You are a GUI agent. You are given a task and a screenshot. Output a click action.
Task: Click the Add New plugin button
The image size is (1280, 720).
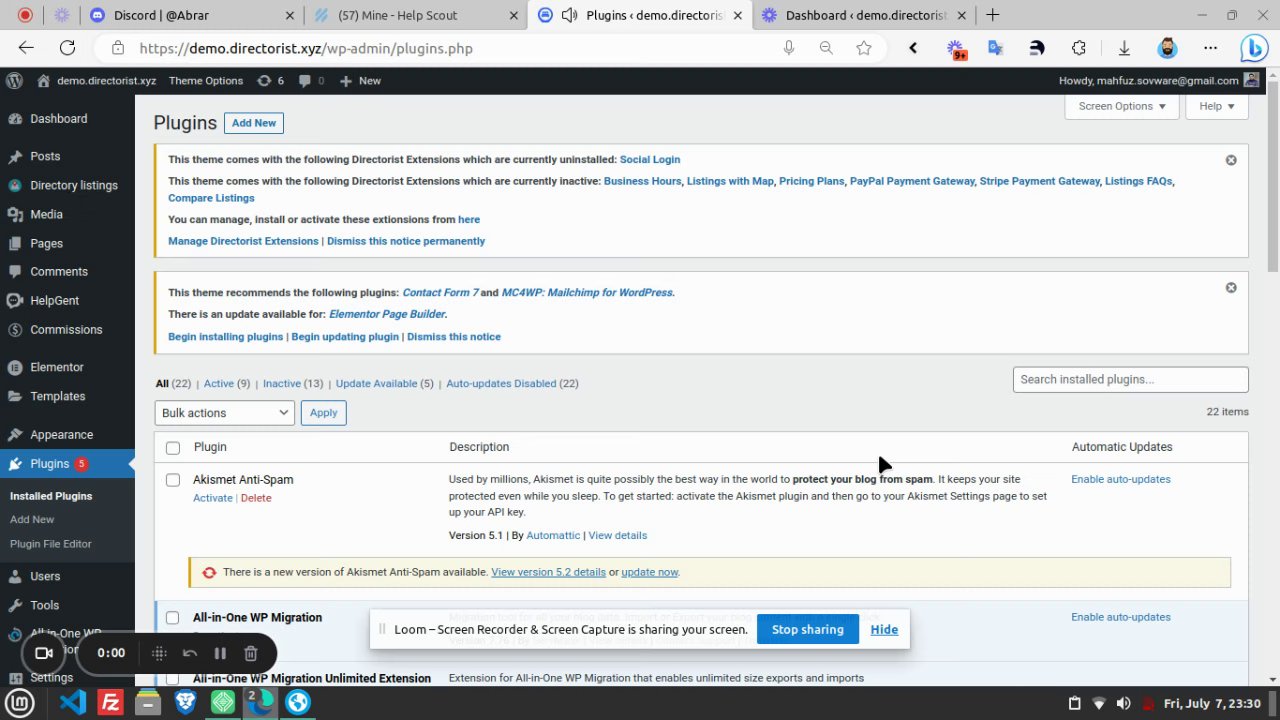coord(254,123)
